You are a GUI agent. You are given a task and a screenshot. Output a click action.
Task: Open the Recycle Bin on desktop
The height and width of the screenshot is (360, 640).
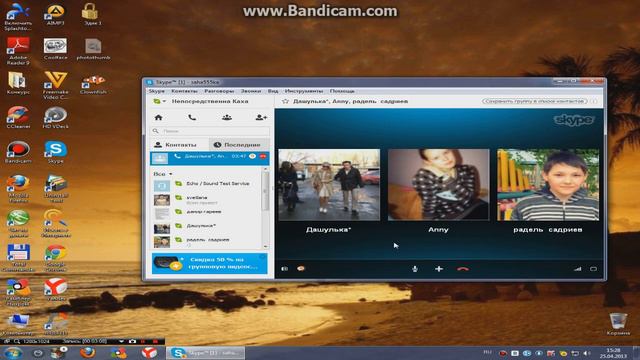pyautogui.click(x=618, y=324)
